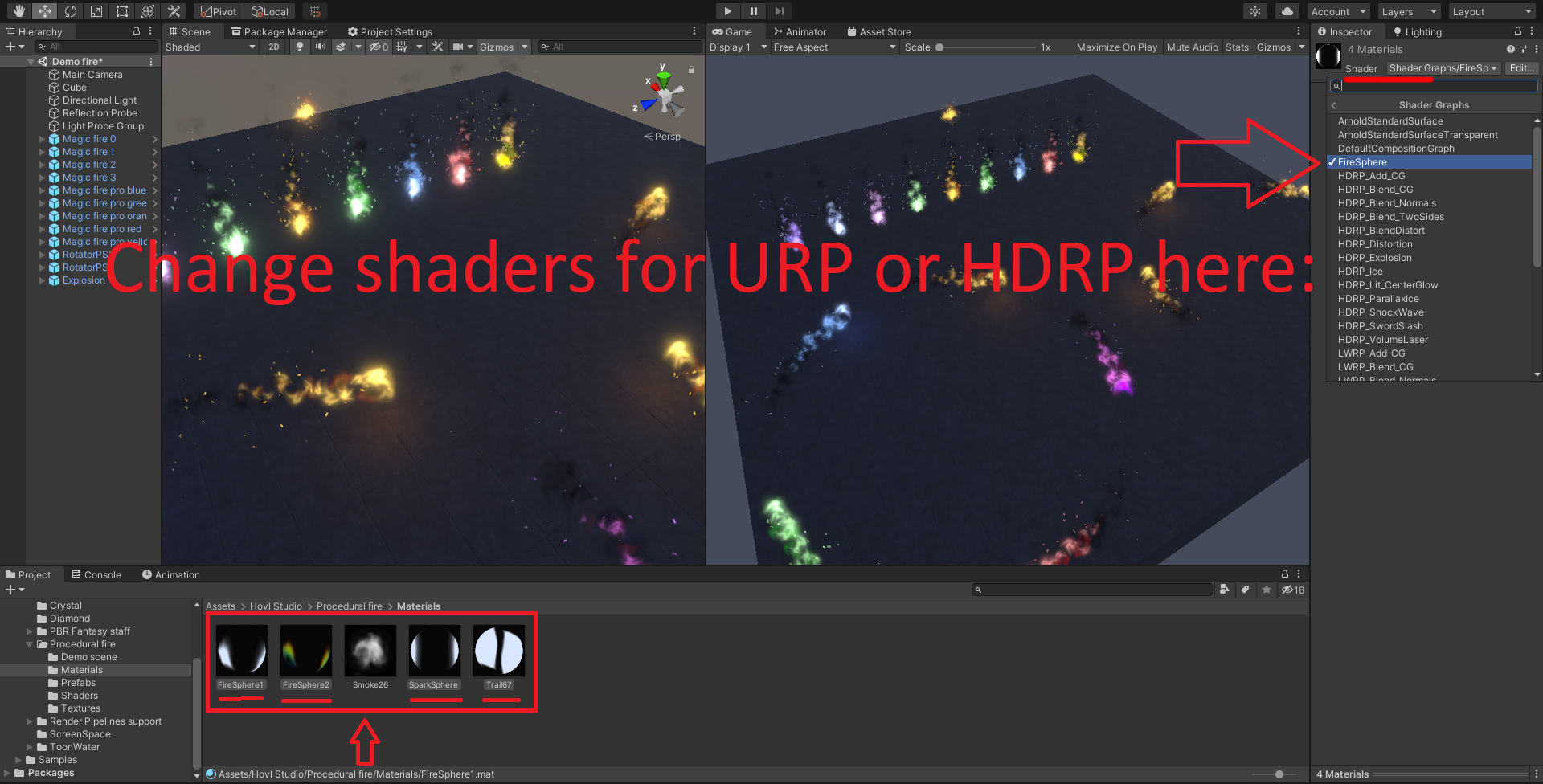Viewport: 1543px width, 784px height.
Task: Click the shader Edit button
Action: coord(1521,68)
